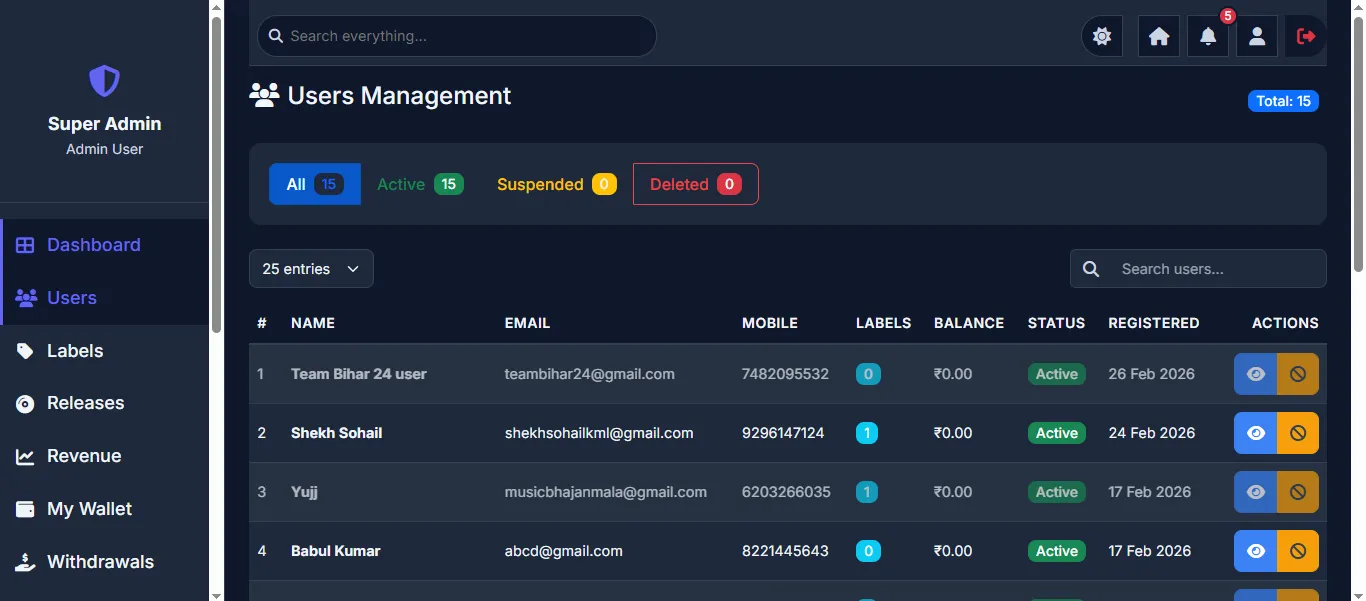Image resolution: width=1366 pixels, height=601 pixels.
Task: Click email shekhsohailkml@gmail.com
Action: [x=599, y=433]
